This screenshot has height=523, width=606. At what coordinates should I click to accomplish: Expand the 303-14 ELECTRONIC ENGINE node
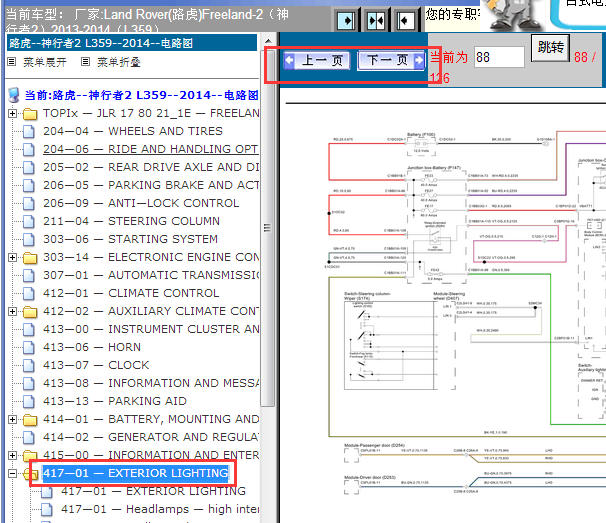coord(12,257)
